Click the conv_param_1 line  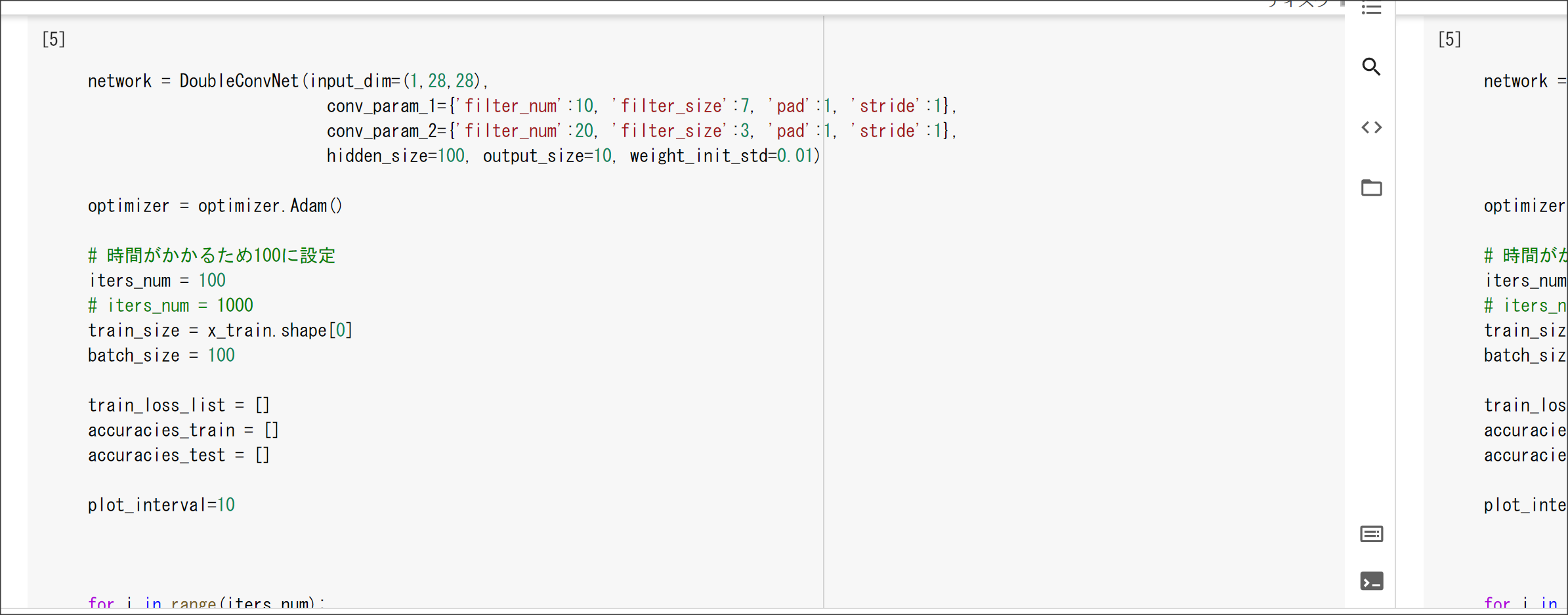coord(642,106)
